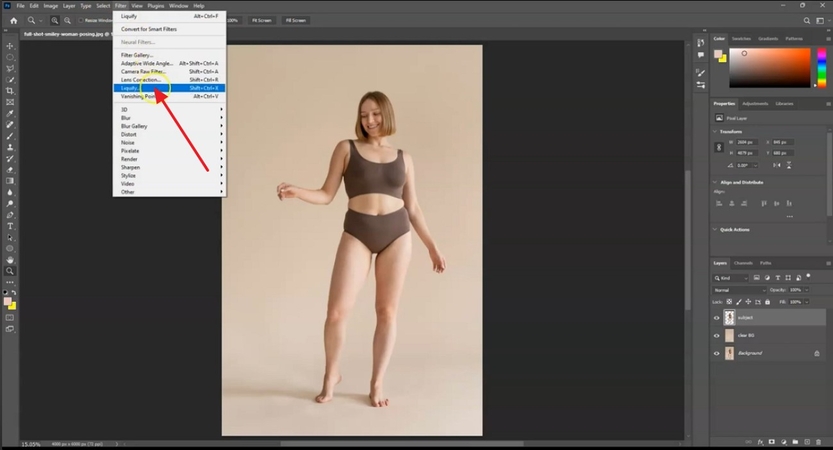The height and width of the screenshot is (450, 833).
Task: Select the Brush tool
Action: pyautogui.click(x=10, y=136)
